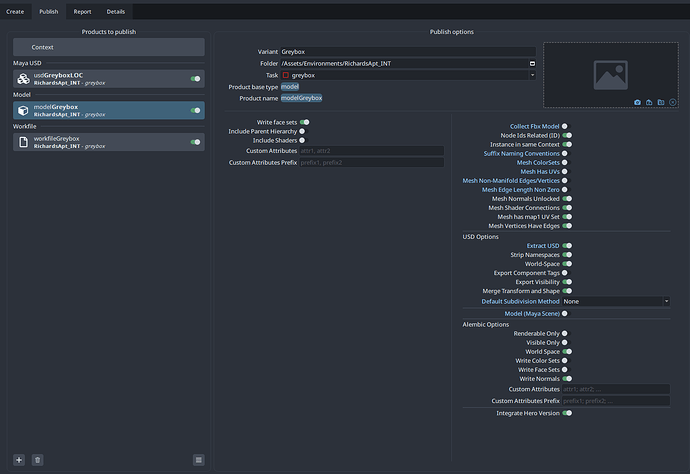Disable the modelGreybox product toggle

coord(195,110)
